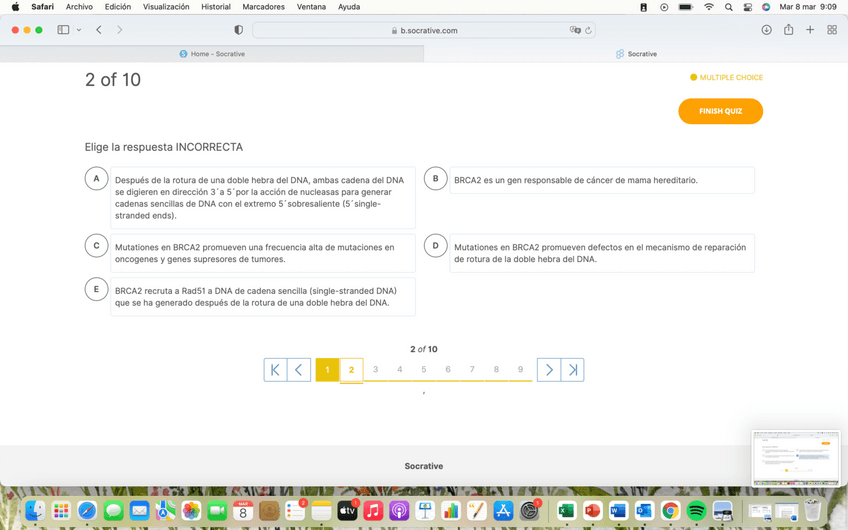The height and width of the screenshot is (530, 848).
Task: Click the Wi-Fi status icon
Action: click(709, 7)
